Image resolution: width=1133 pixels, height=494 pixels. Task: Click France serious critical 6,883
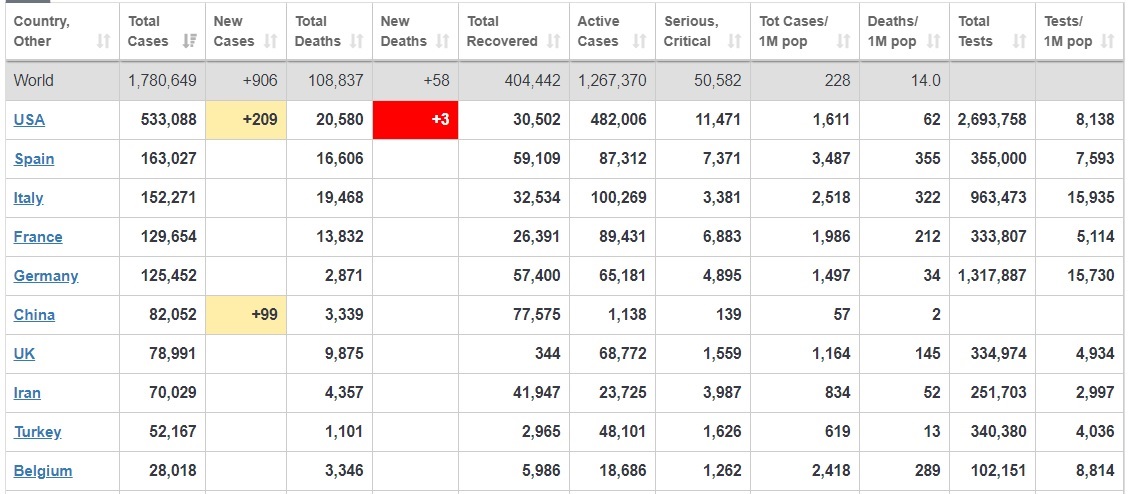[722, 236]
